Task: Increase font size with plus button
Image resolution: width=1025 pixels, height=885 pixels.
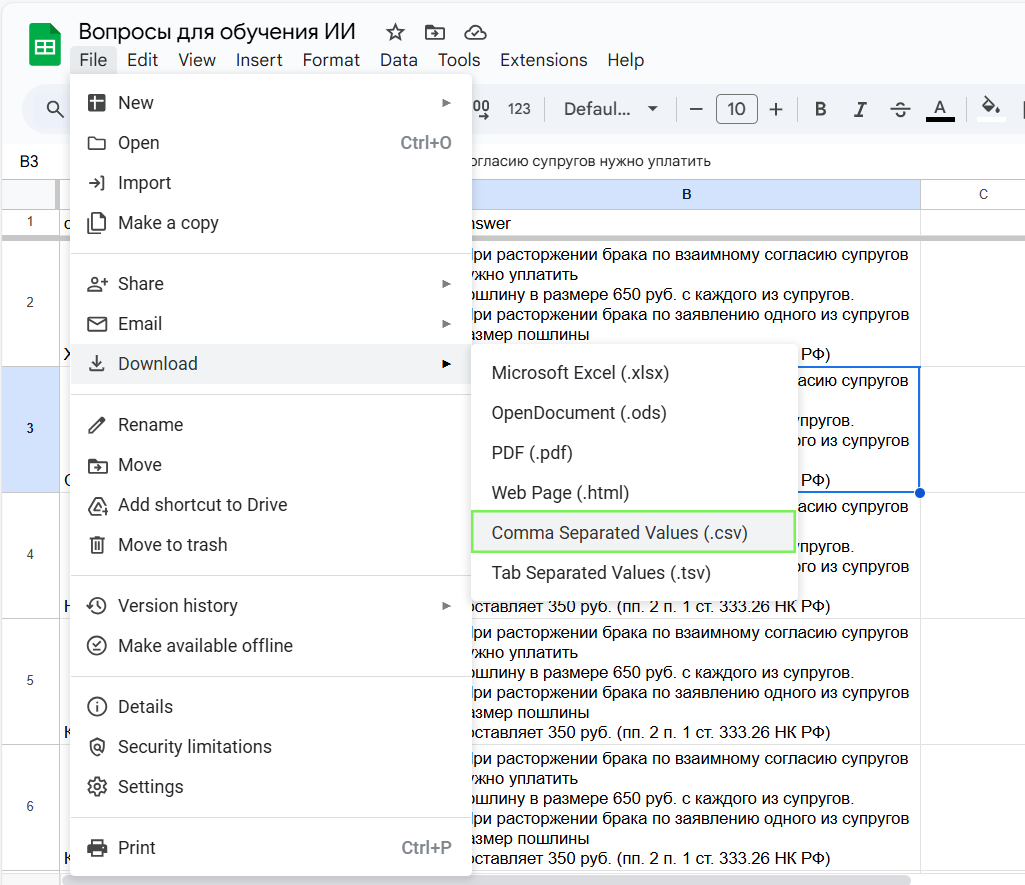Action: (x=776, y=109)
